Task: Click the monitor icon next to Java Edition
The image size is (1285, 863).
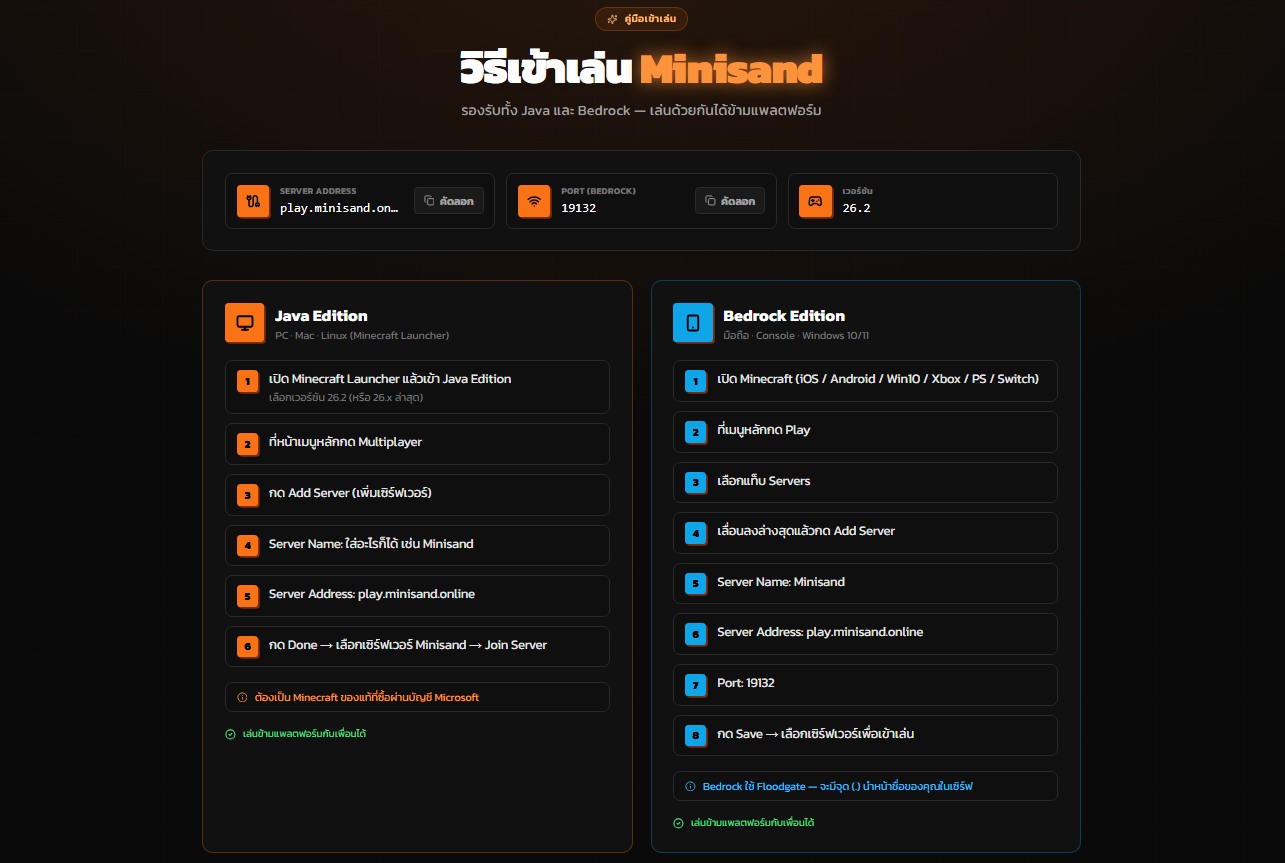Action: point(245,323)
